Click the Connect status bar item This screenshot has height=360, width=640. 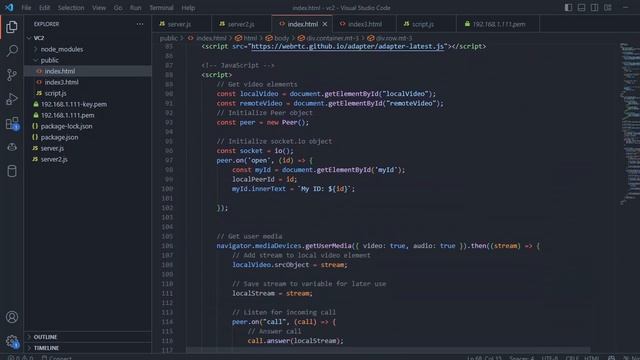click(x=57, y=358)
